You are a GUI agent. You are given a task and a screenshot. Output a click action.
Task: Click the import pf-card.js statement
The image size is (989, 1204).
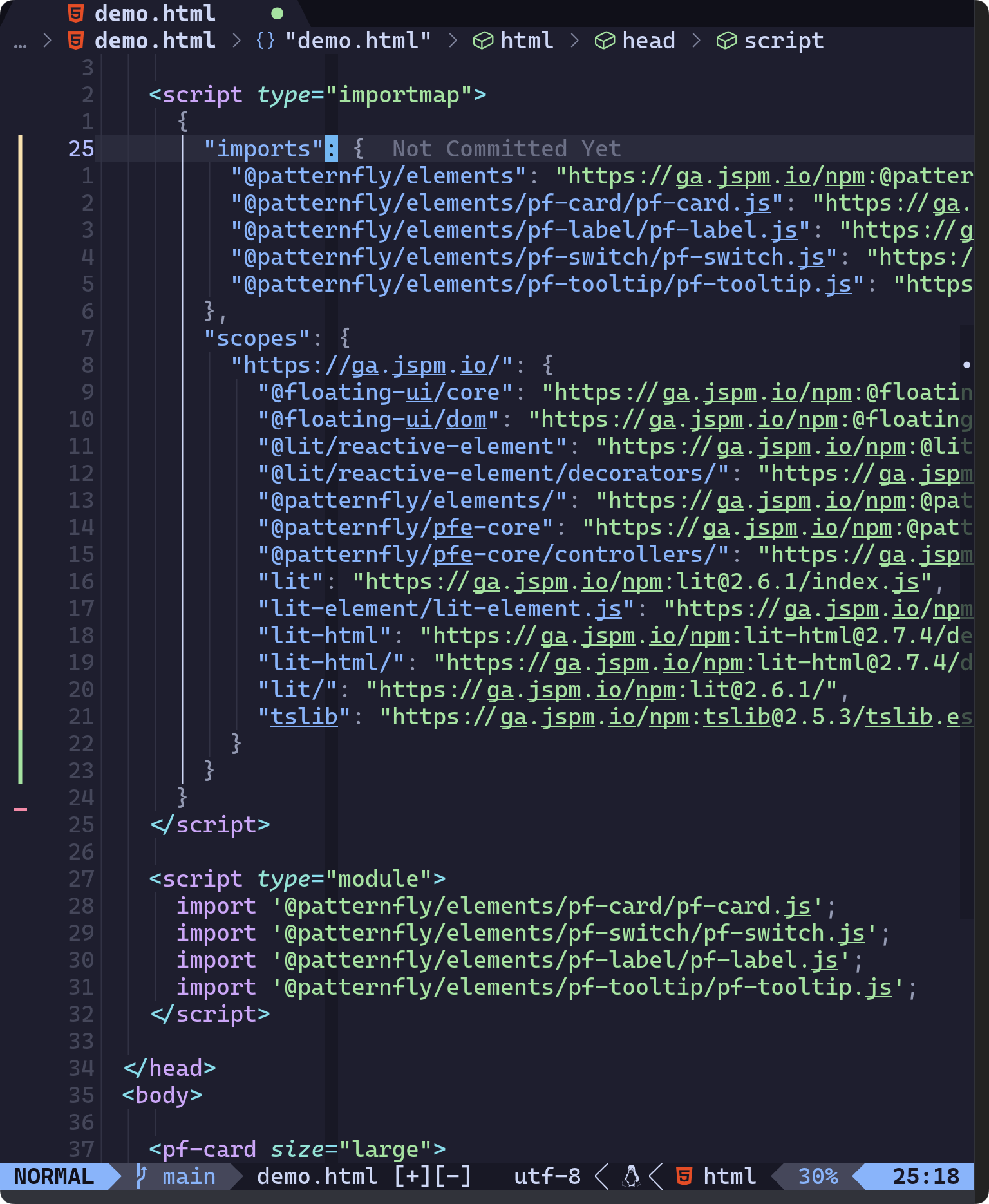tap(506, 906)
